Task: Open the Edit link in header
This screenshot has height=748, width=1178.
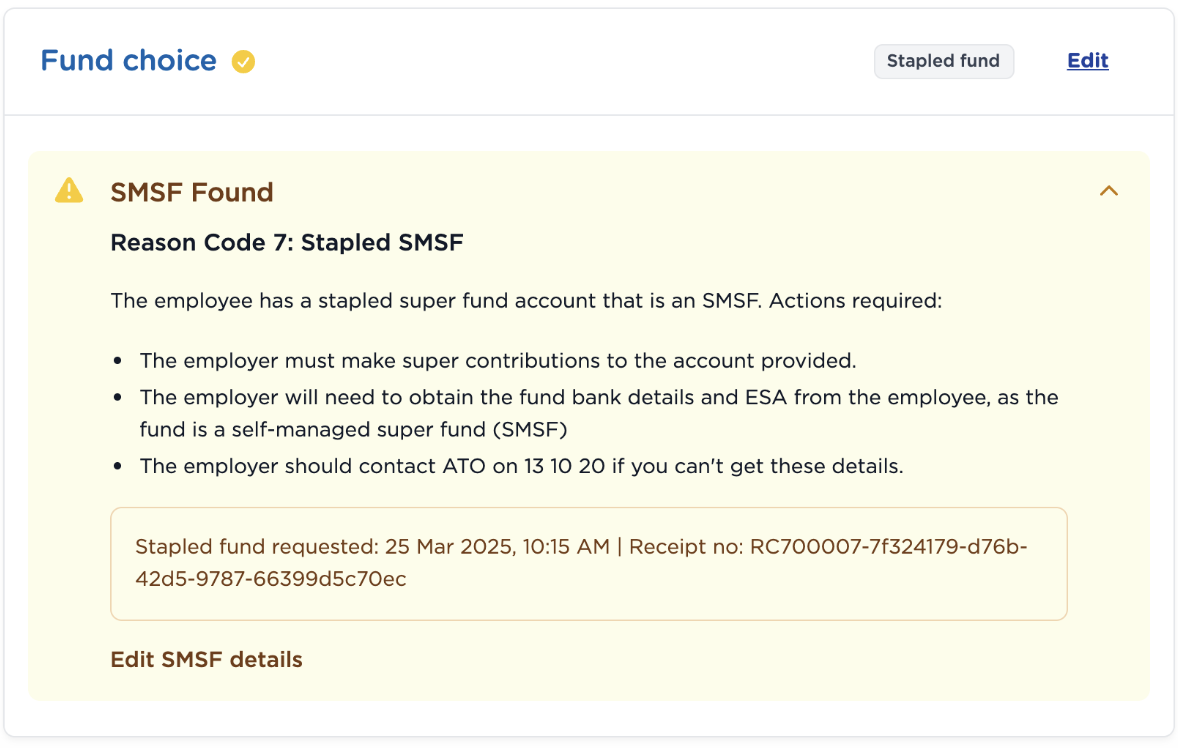Action: tap(1087, 61)
